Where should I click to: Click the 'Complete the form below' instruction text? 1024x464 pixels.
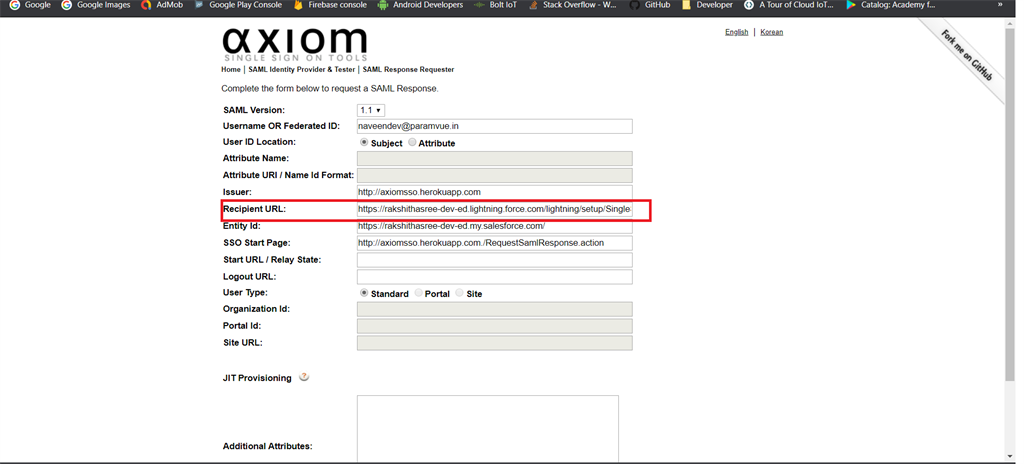[330, 88]
